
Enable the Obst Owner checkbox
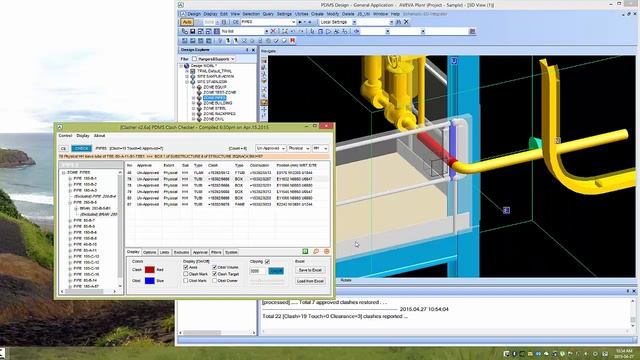click(215, 280)
